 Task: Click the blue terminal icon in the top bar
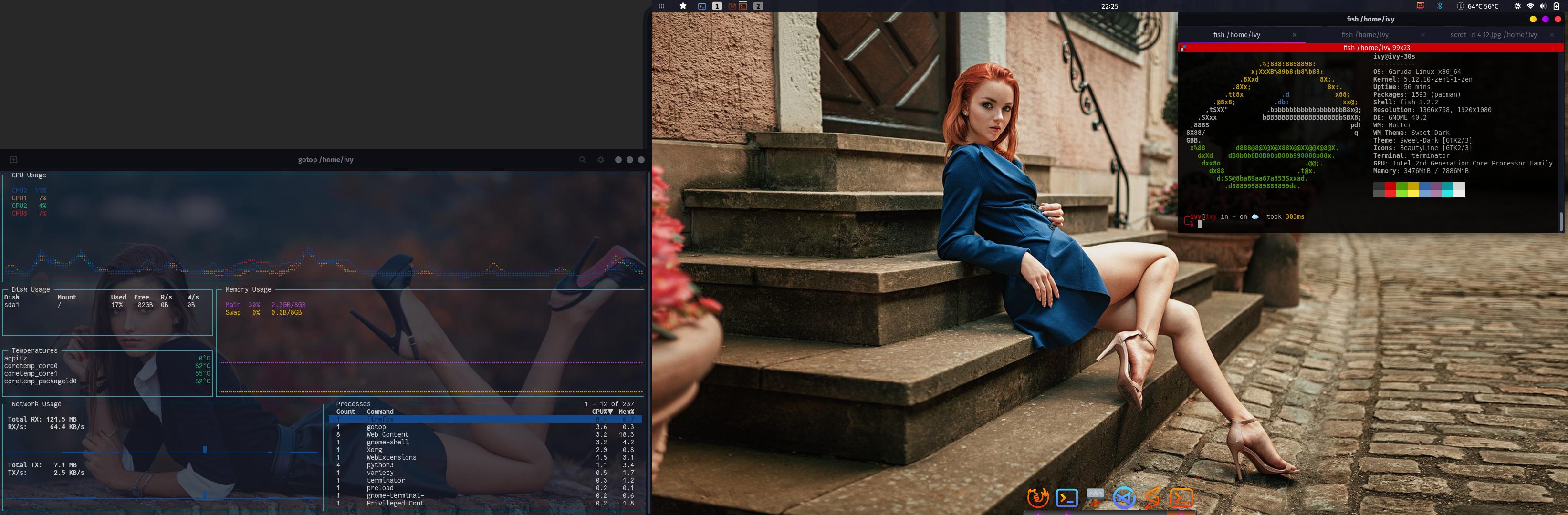702,6
